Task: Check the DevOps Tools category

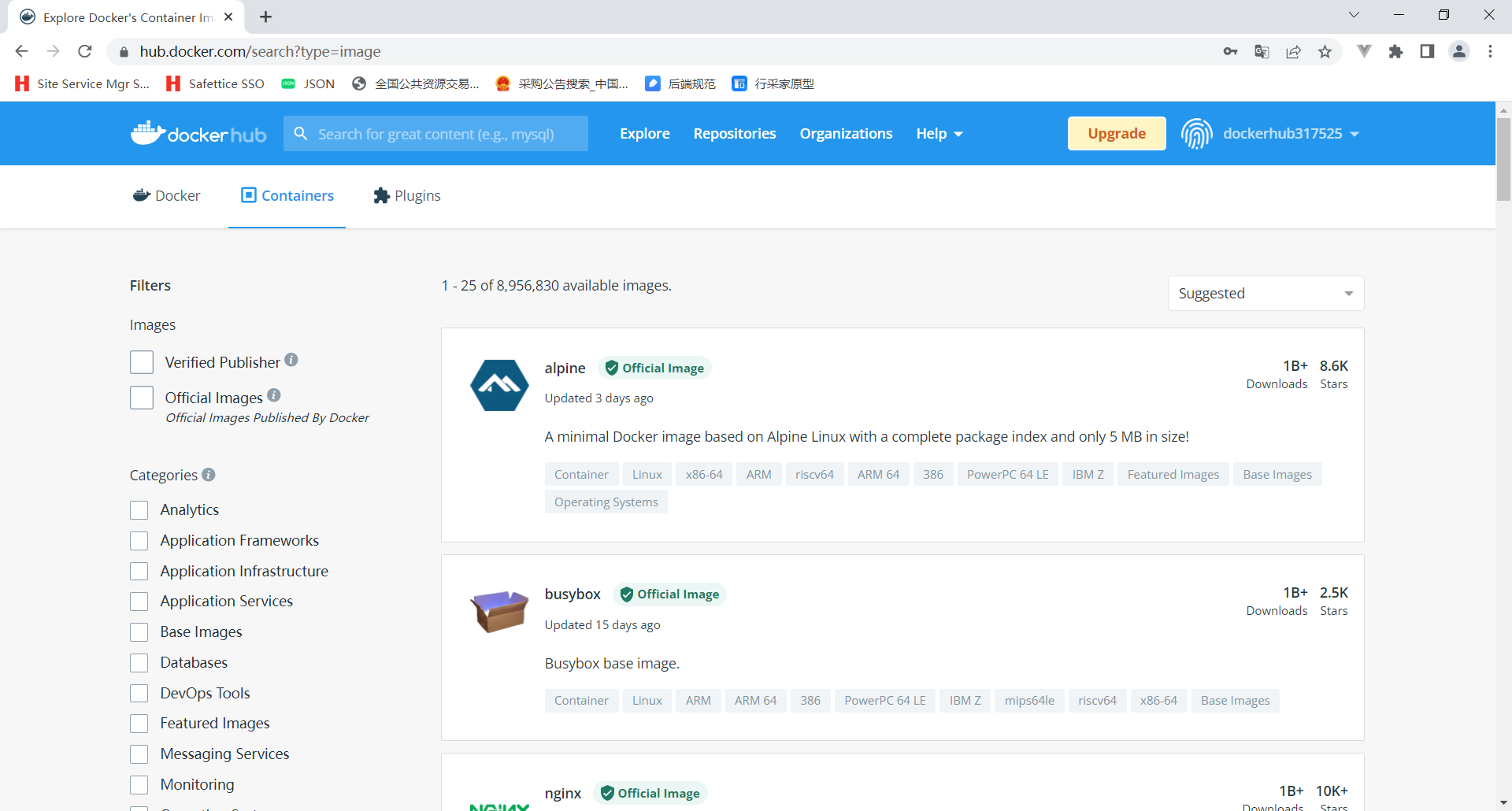Action: [x=139, y=693]
